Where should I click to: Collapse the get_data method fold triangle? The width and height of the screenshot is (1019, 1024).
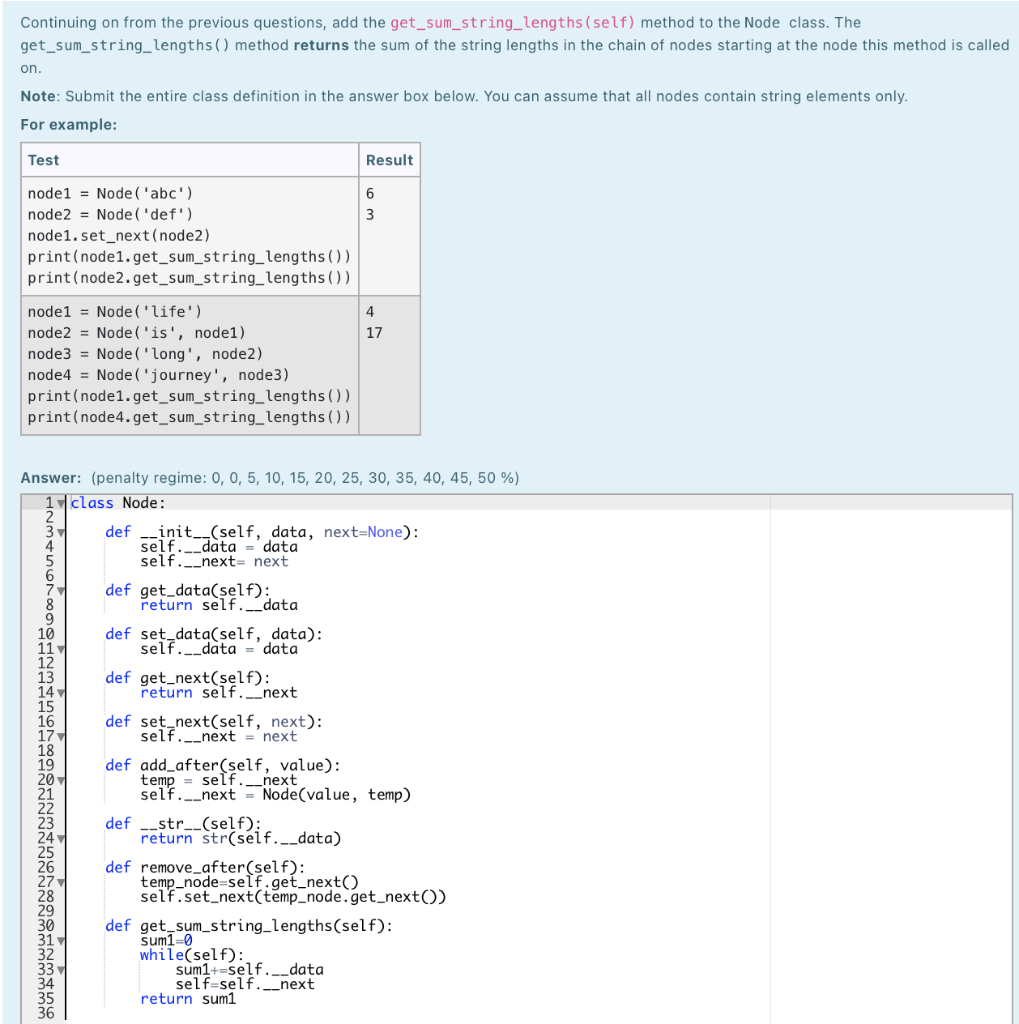click(62, 592)
